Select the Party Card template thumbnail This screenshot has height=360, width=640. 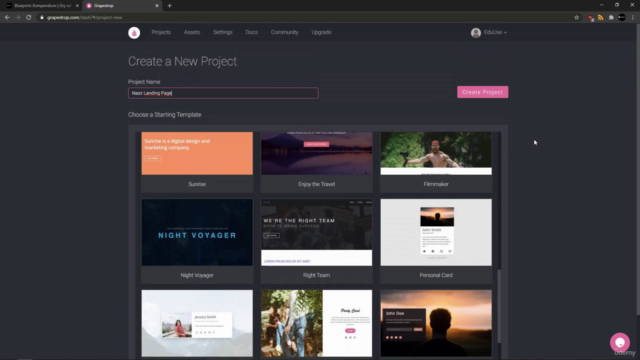[316, 323]
